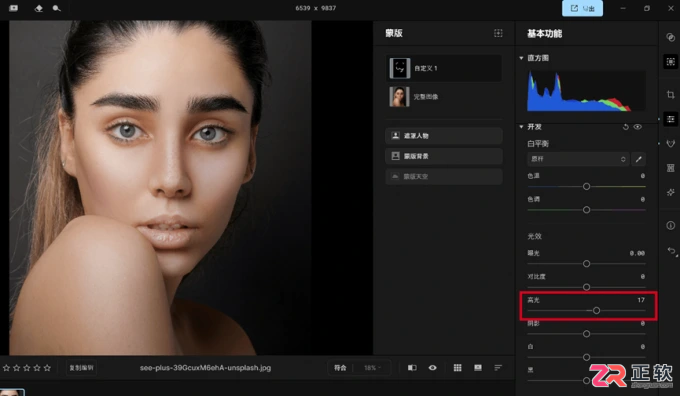Click the 高光 slider handle
Viewport: 680px width, 396px height.
click(x=596, y=311)
